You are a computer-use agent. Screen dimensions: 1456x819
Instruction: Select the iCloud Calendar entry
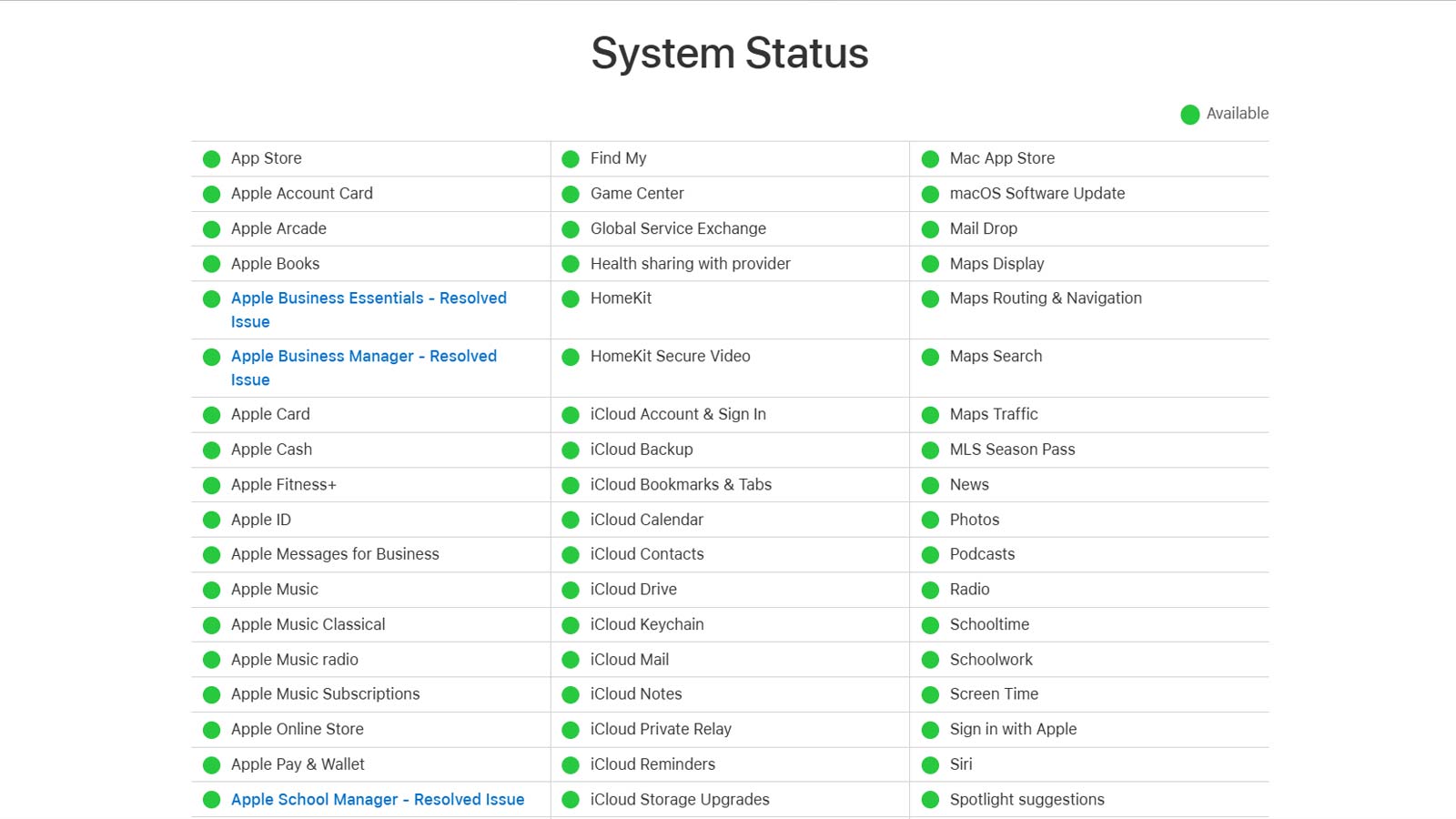(x=647, y=520)
